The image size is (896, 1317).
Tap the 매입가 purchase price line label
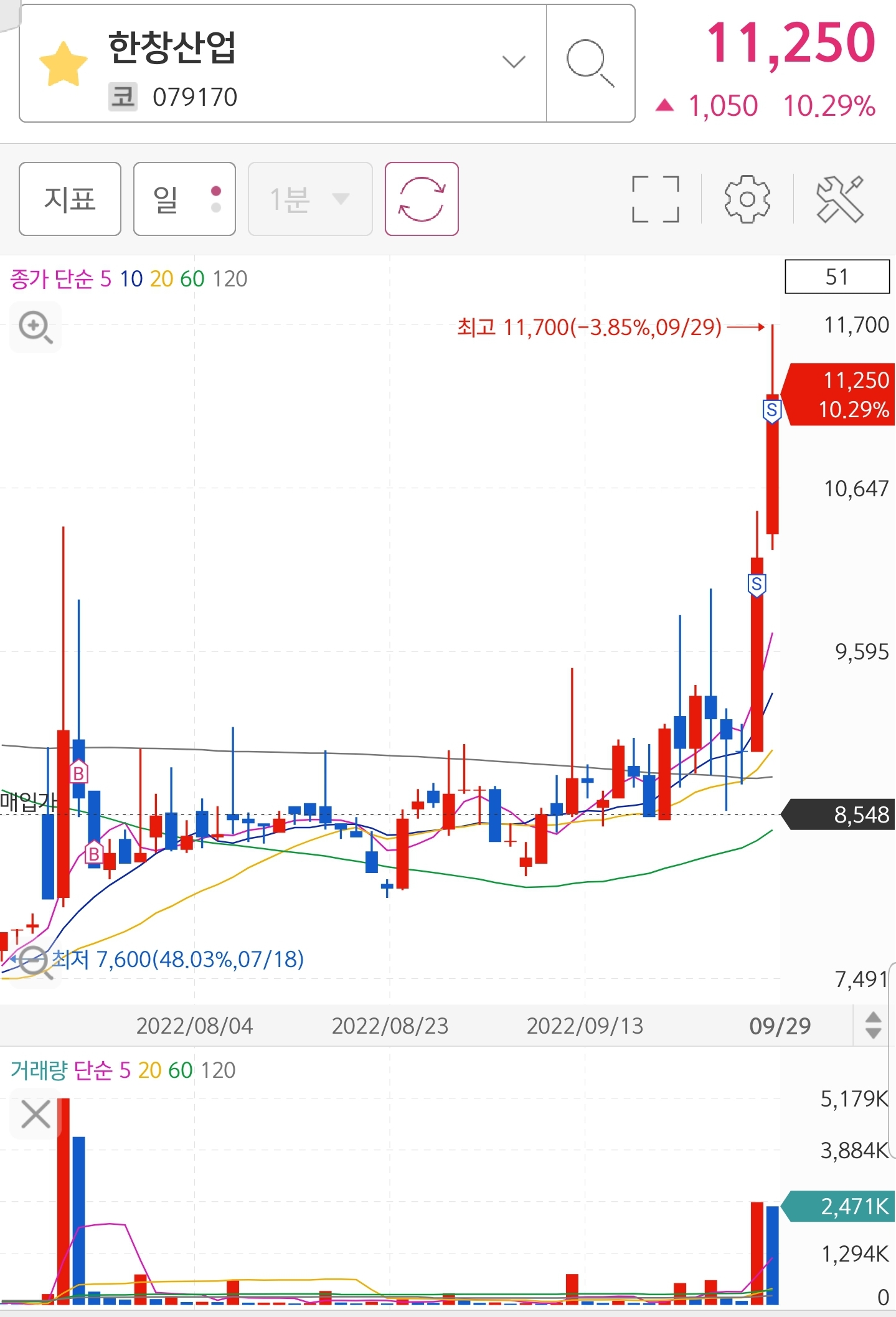click(28, 801)
